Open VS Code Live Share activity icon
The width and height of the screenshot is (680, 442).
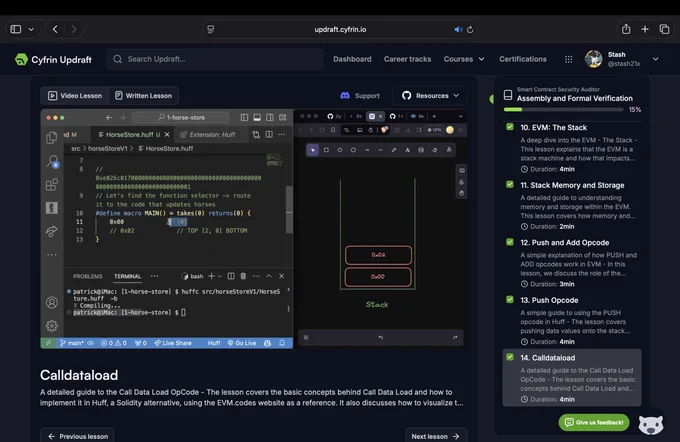52,231
